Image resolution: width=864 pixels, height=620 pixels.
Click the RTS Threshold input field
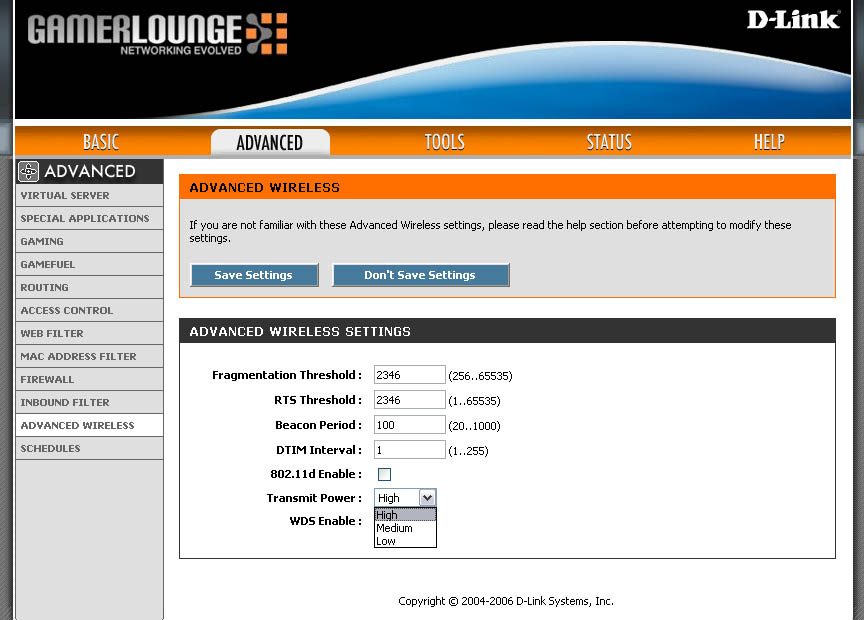pos(409,400)
